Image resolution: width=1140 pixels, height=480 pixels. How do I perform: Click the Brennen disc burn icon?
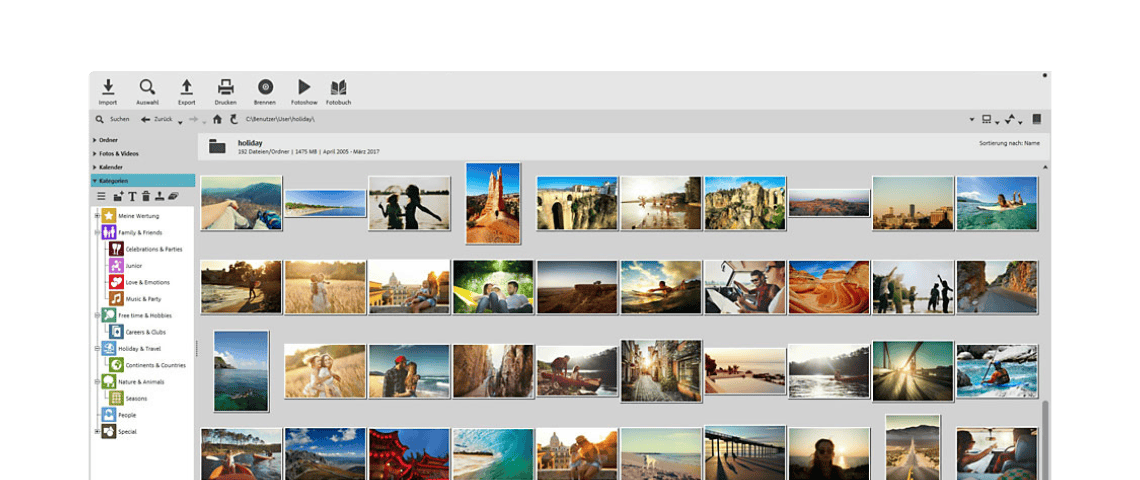pos(265,91)
